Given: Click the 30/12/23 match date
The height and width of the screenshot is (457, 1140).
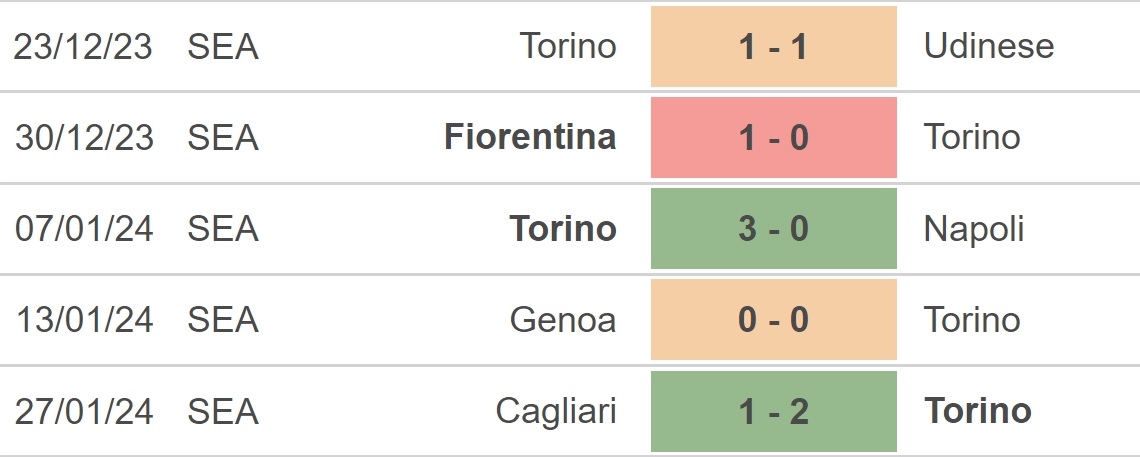Looking at the screenshot, I should point(84,137).
